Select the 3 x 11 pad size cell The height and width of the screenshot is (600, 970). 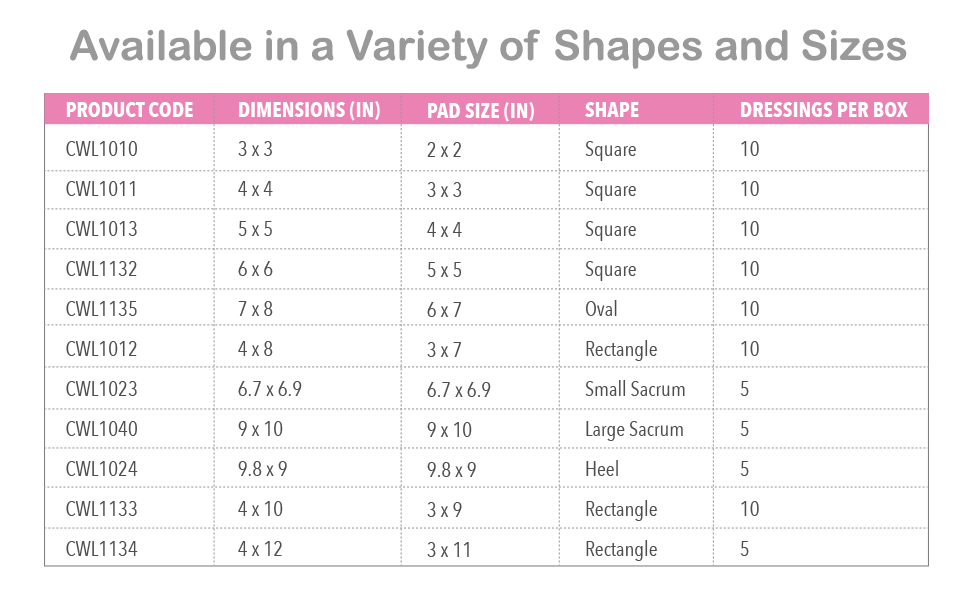tap(449, 550)
